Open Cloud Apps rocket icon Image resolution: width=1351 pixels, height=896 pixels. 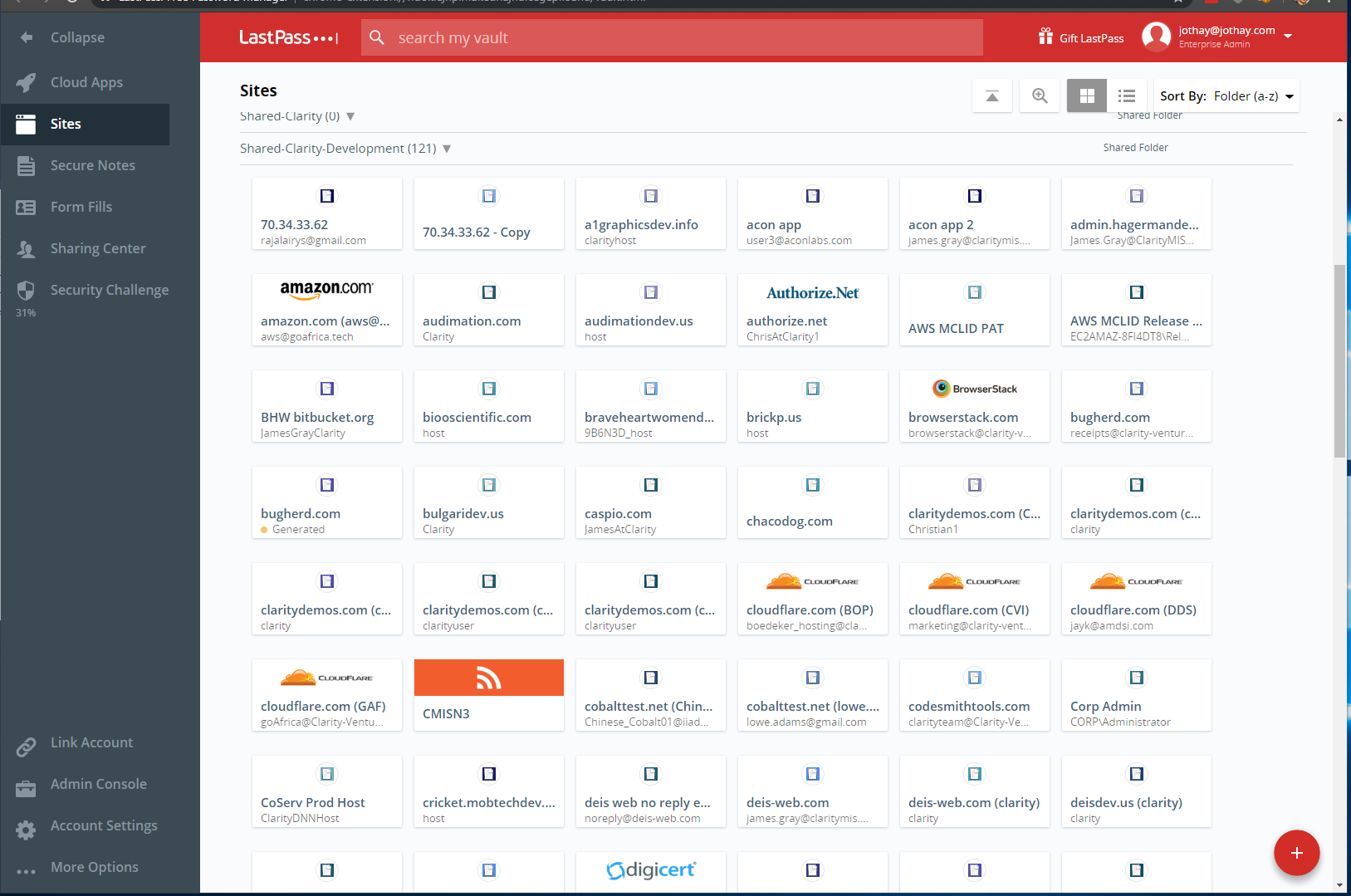(x=26, y=82)
